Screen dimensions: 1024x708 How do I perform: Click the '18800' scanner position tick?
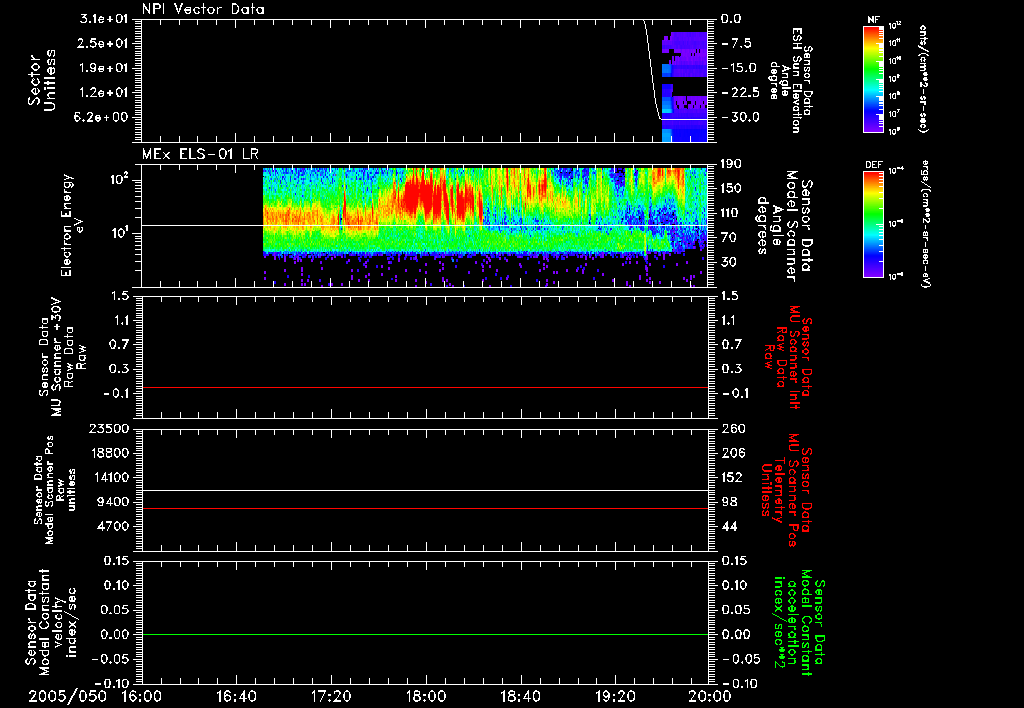pos(108,453)
